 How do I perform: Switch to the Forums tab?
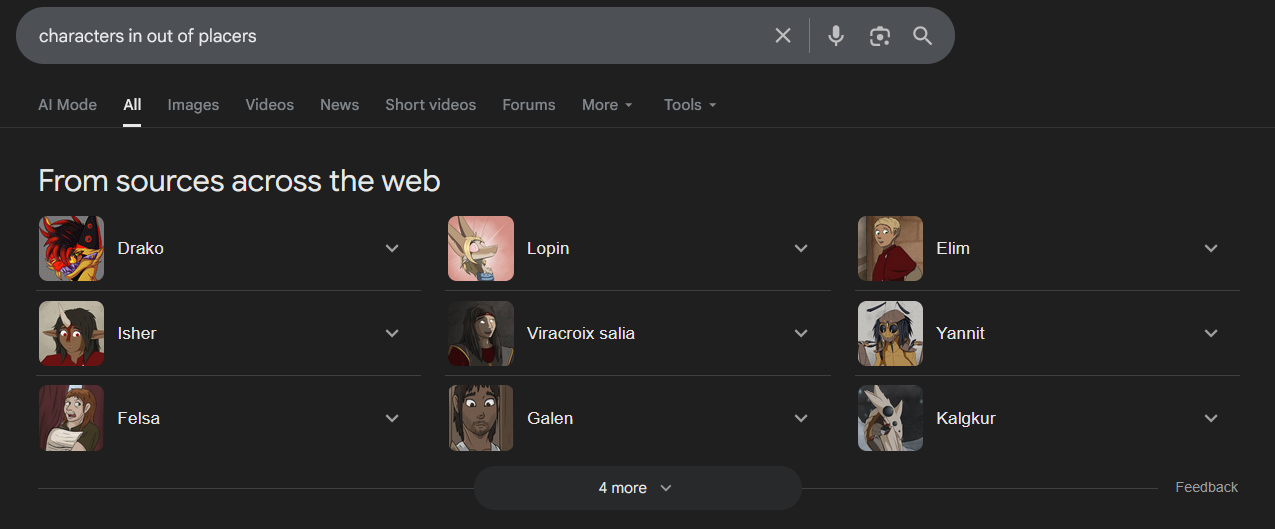[529, 104]
